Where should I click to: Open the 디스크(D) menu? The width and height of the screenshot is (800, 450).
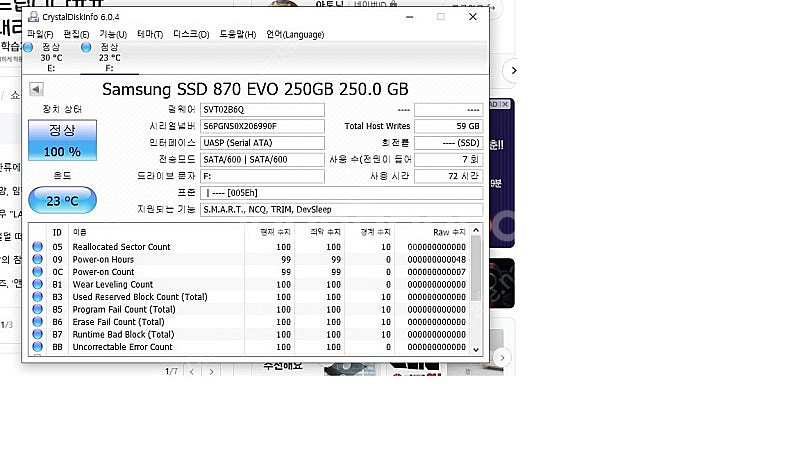(x=191, y=34)
